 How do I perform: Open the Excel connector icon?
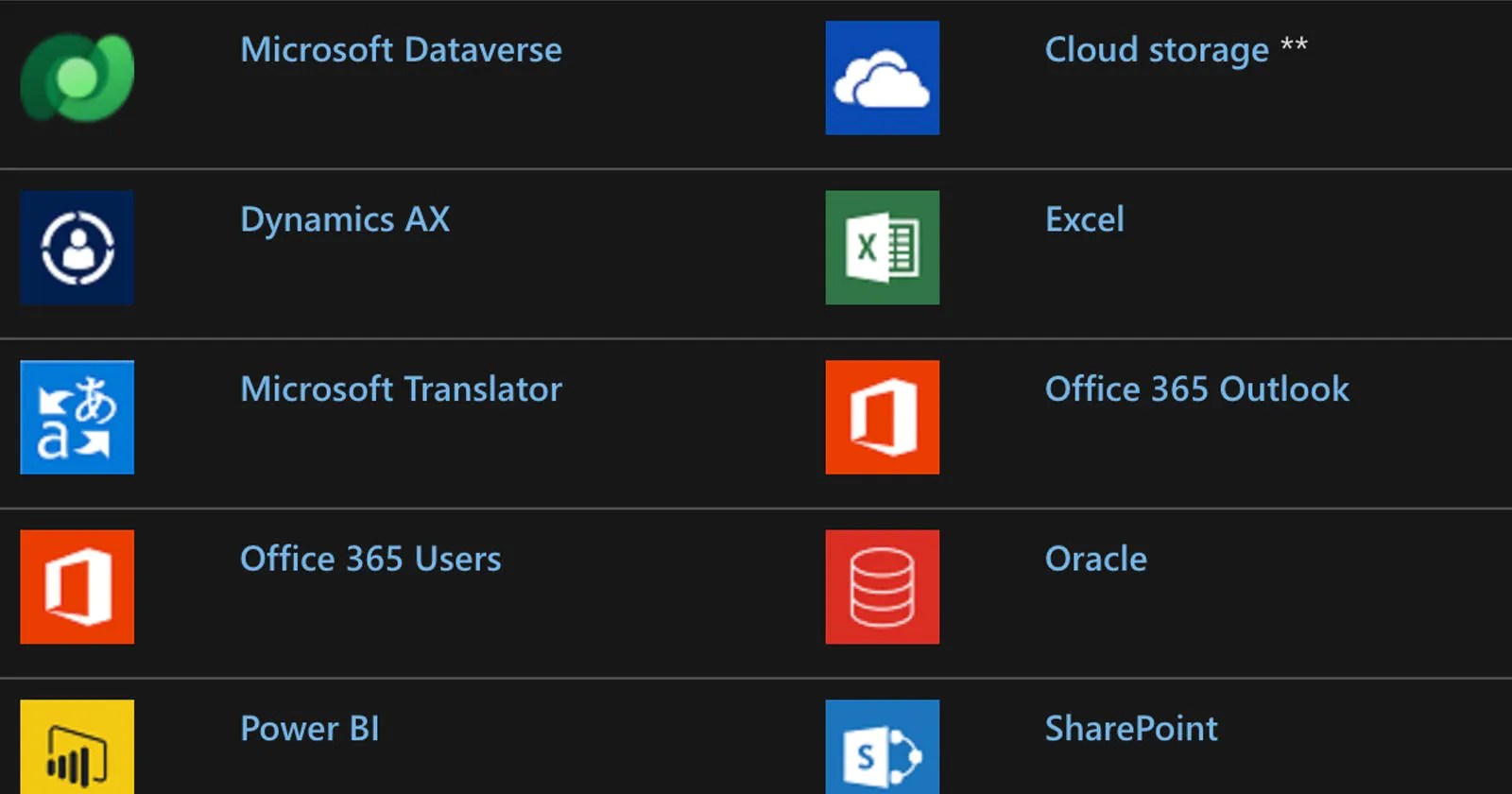coord(882,249)
